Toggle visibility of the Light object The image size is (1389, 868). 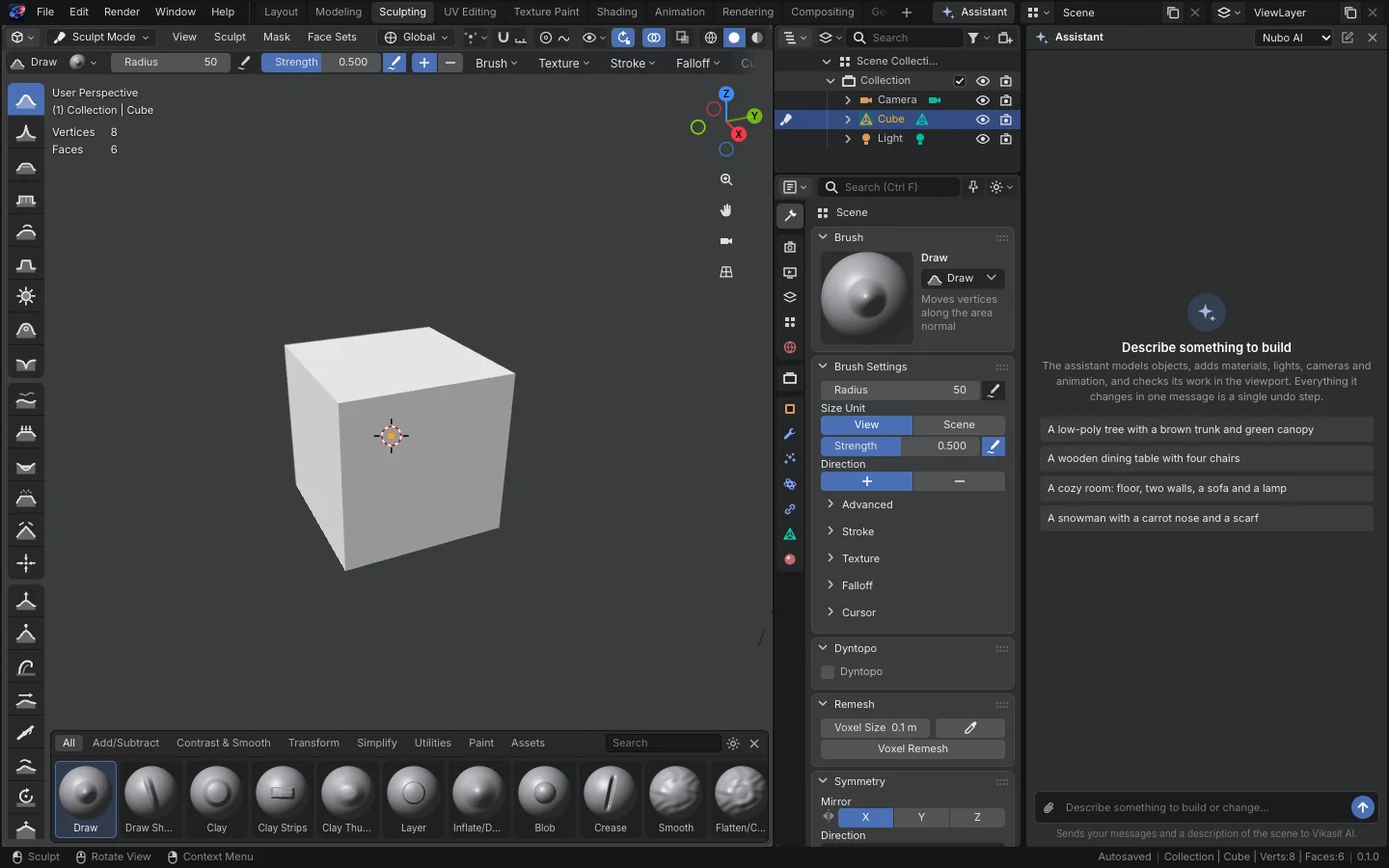pyautogui.click(x=983, y=139)
